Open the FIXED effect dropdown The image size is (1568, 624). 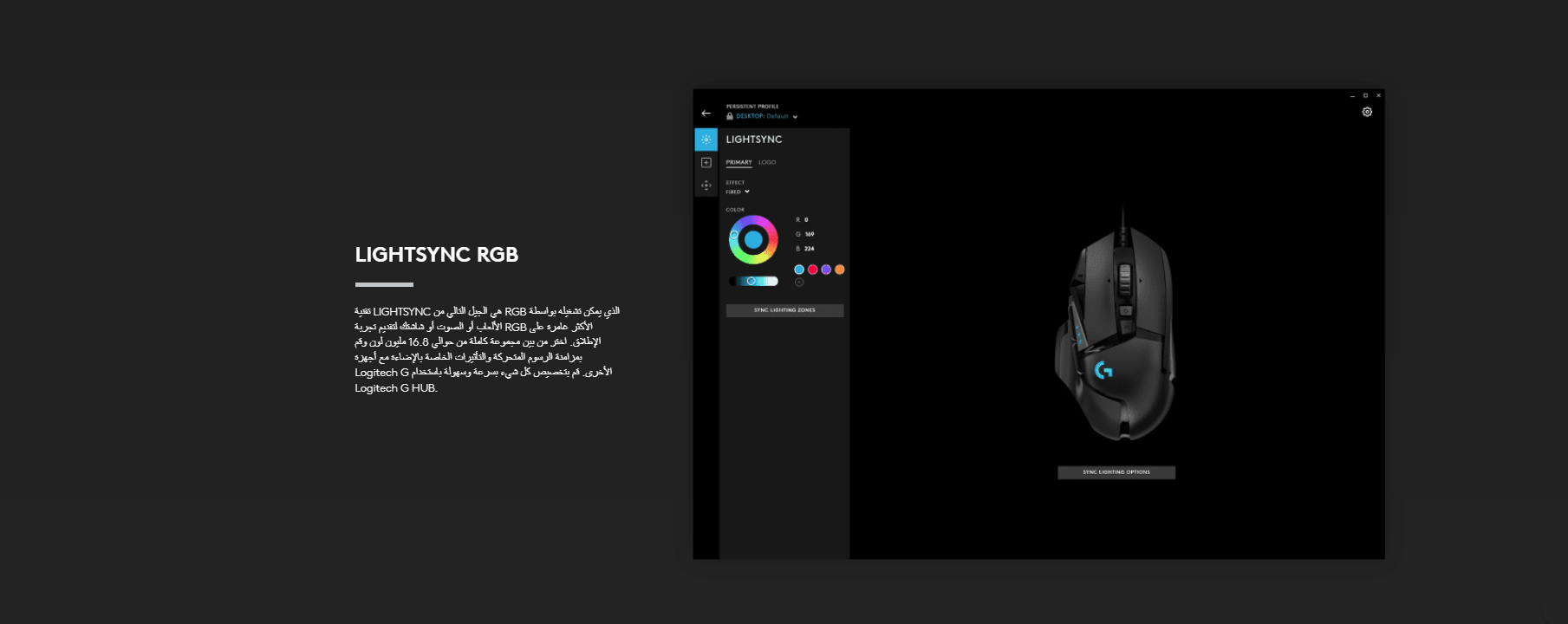[738, 192]
